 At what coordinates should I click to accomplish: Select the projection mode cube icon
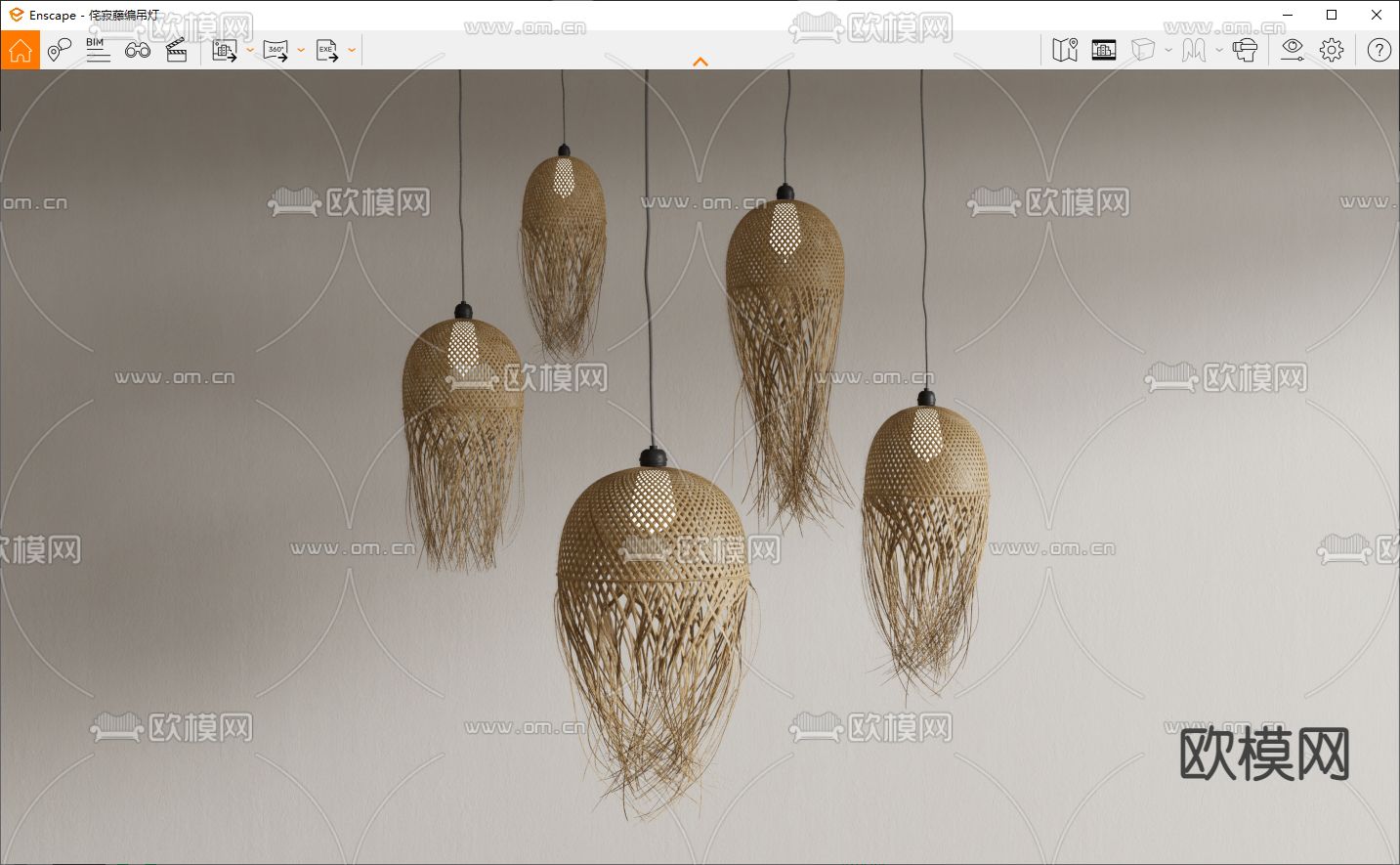(x=1142, y=50)
